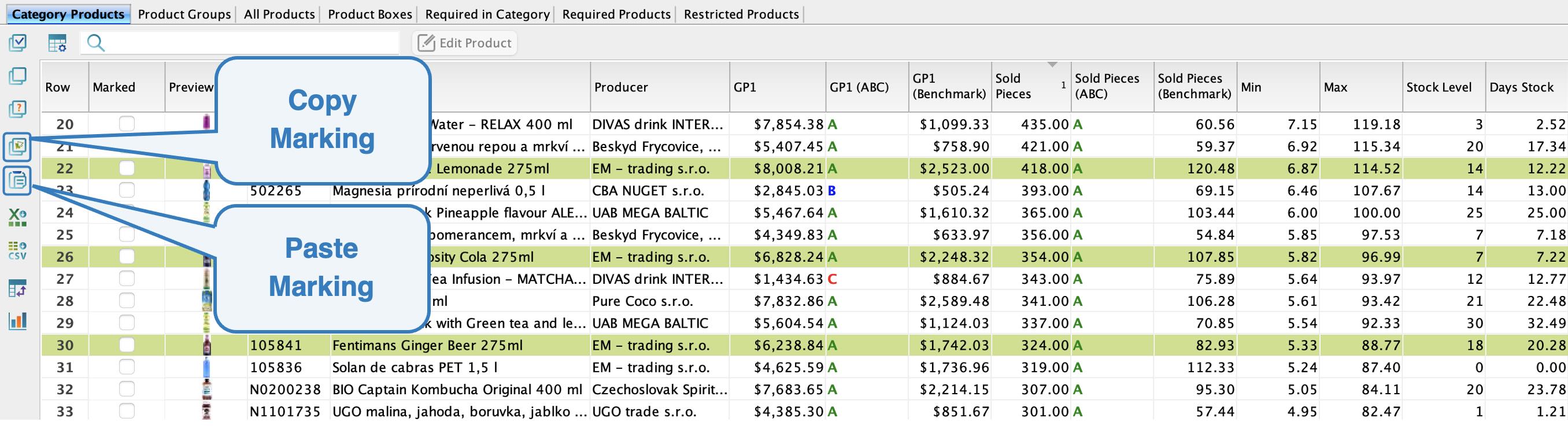Image resolution: width=1568 pixels, height=437 pixels.
Task: Tick the Marked checkbox of row 32
Action: 127,389
